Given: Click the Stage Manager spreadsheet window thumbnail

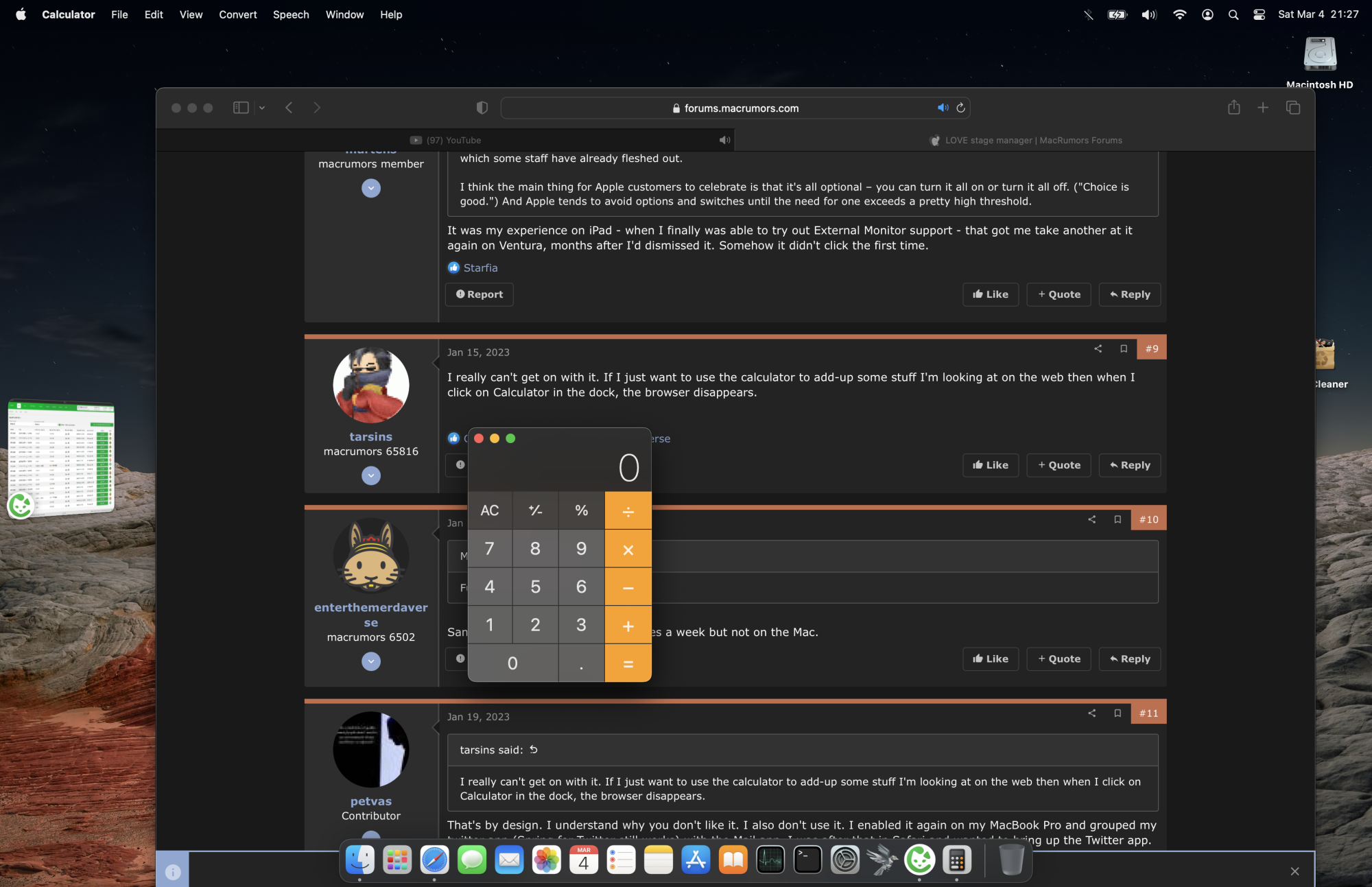Looking at the screenshot, I should click(62, 456).
